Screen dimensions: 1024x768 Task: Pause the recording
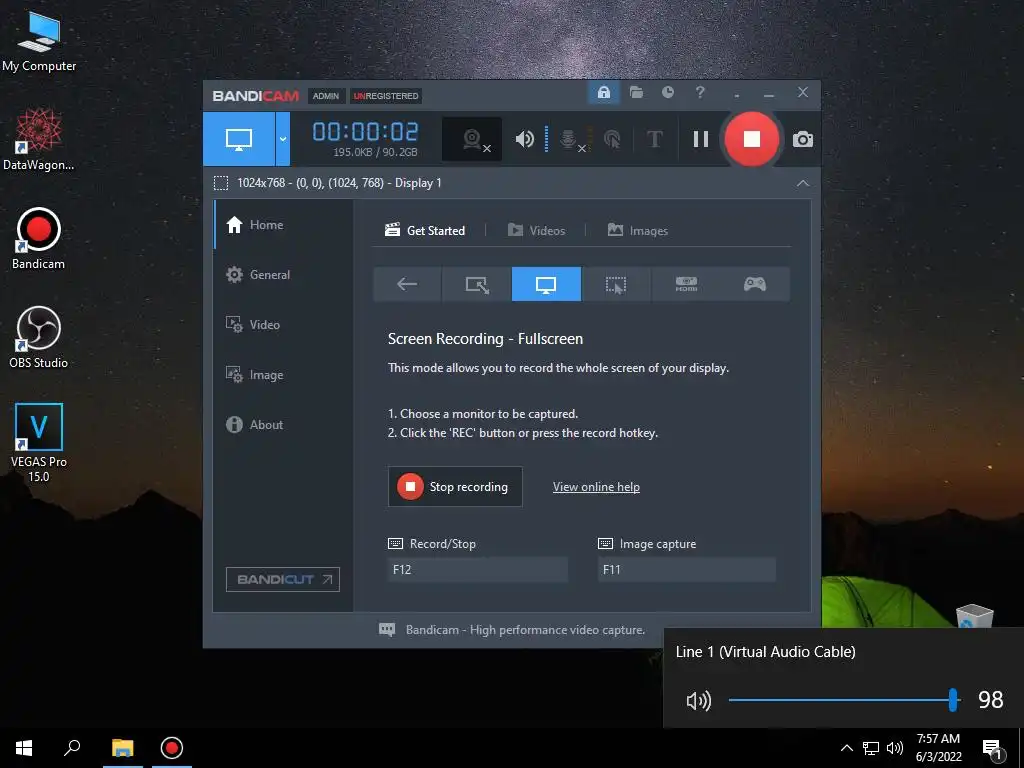pos(701,139)
